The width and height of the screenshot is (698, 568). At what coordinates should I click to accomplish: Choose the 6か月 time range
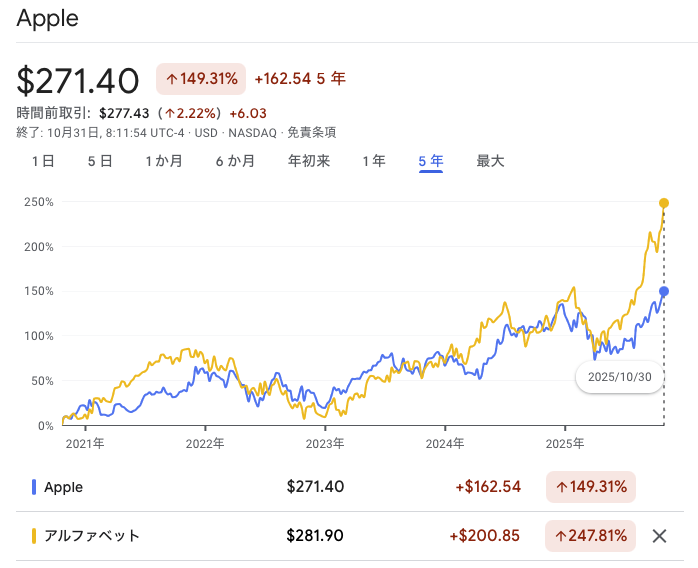pos(235,161)
